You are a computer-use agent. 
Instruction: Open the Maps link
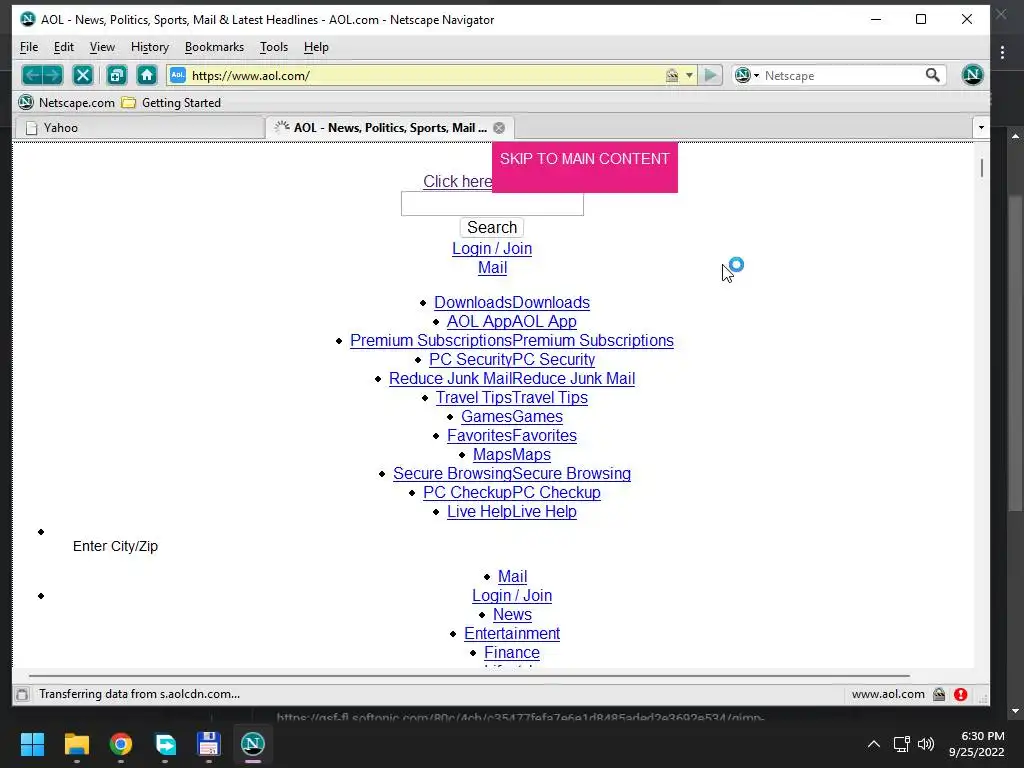pos(512,454)
